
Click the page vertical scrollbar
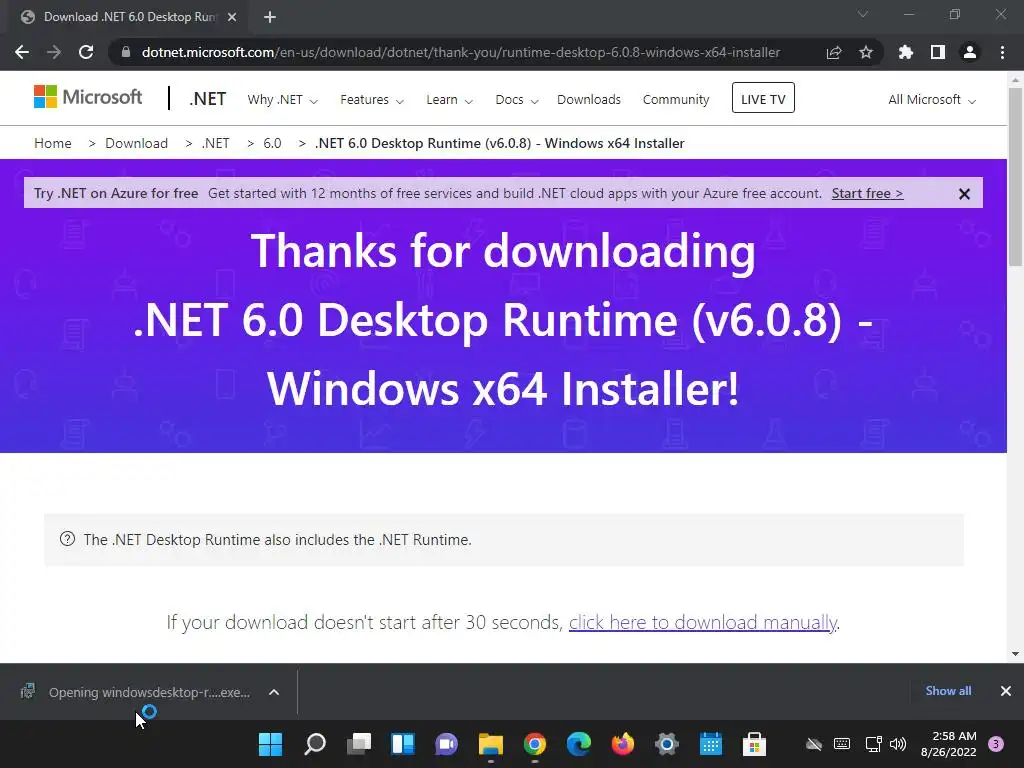point(1015,176)
